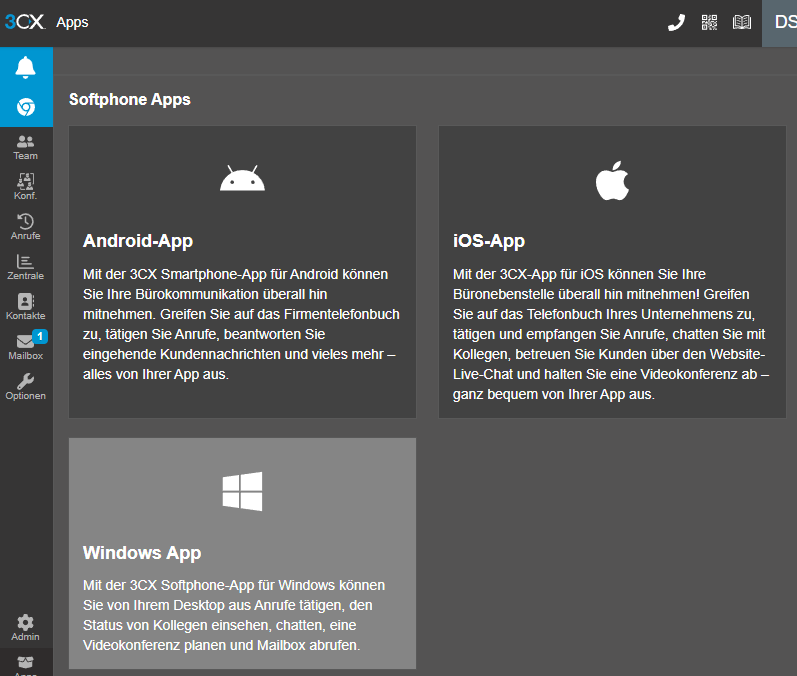Open the DS user profile avatar

(x=780, y=23)
